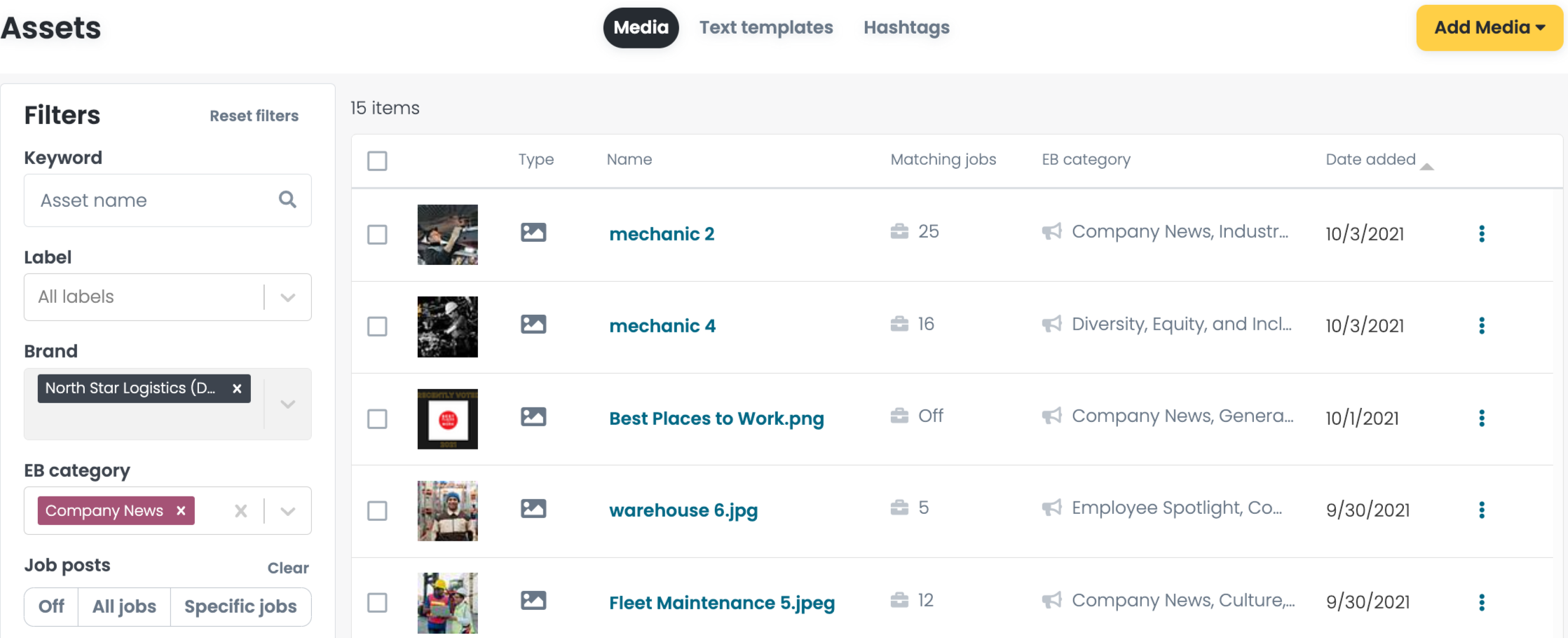This screenshot has height=638, width=1568.
Task: Click the image type icon for mechanic 4
Action: 533,324
